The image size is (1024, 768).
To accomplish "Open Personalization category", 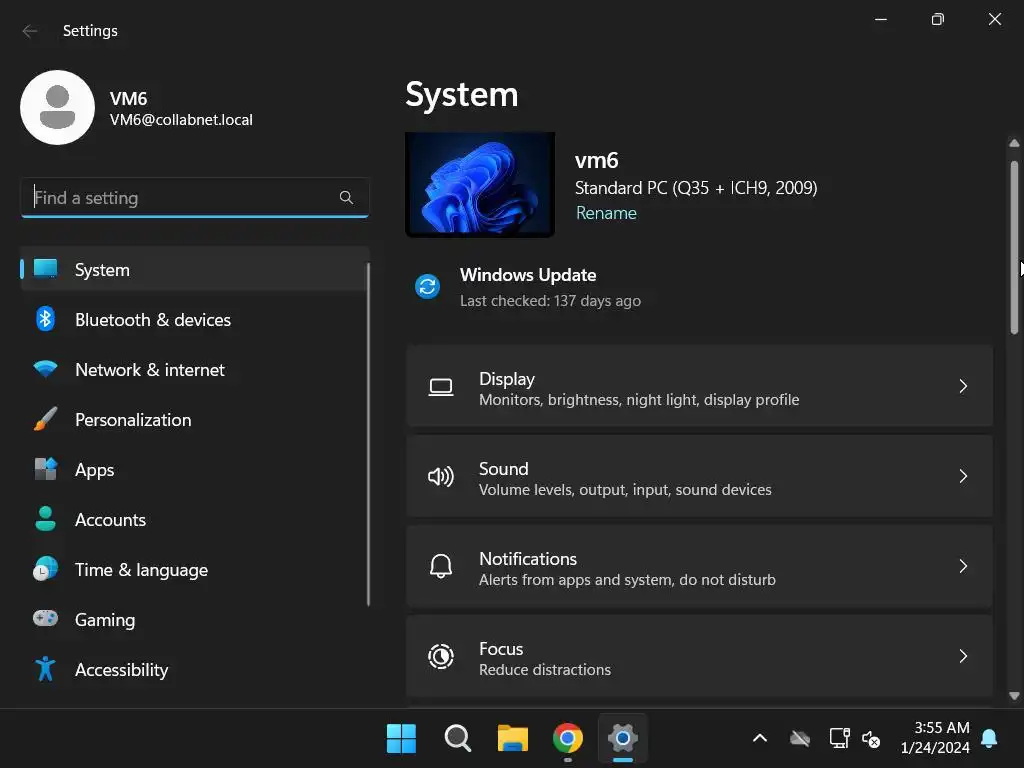I will click(x=195, y=420).
